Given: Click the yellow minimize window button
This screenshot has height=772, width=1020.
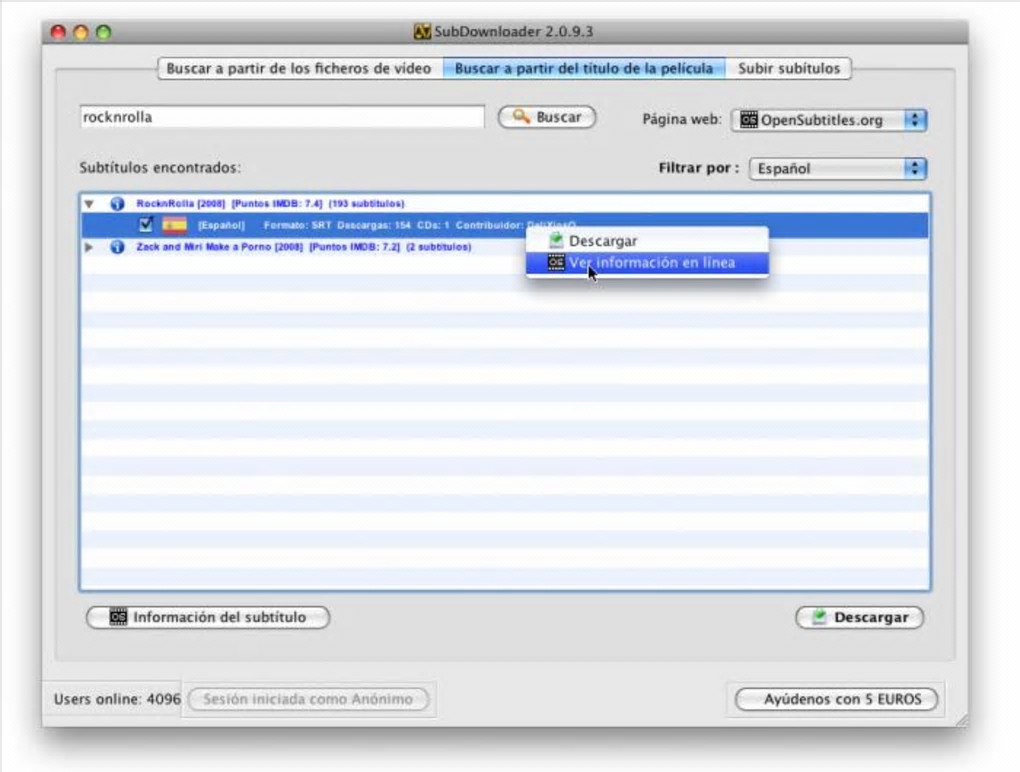Looking at the screenshot, I should (x=81, y=32).
